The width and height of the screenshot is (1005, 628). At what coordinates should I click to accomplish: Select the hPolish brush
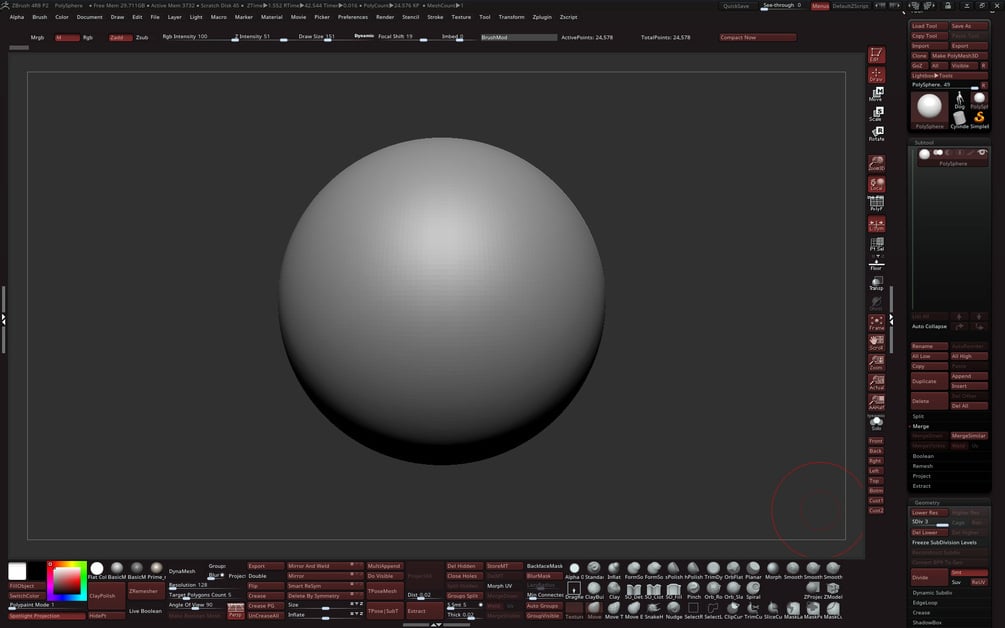[x=694, y=570]
